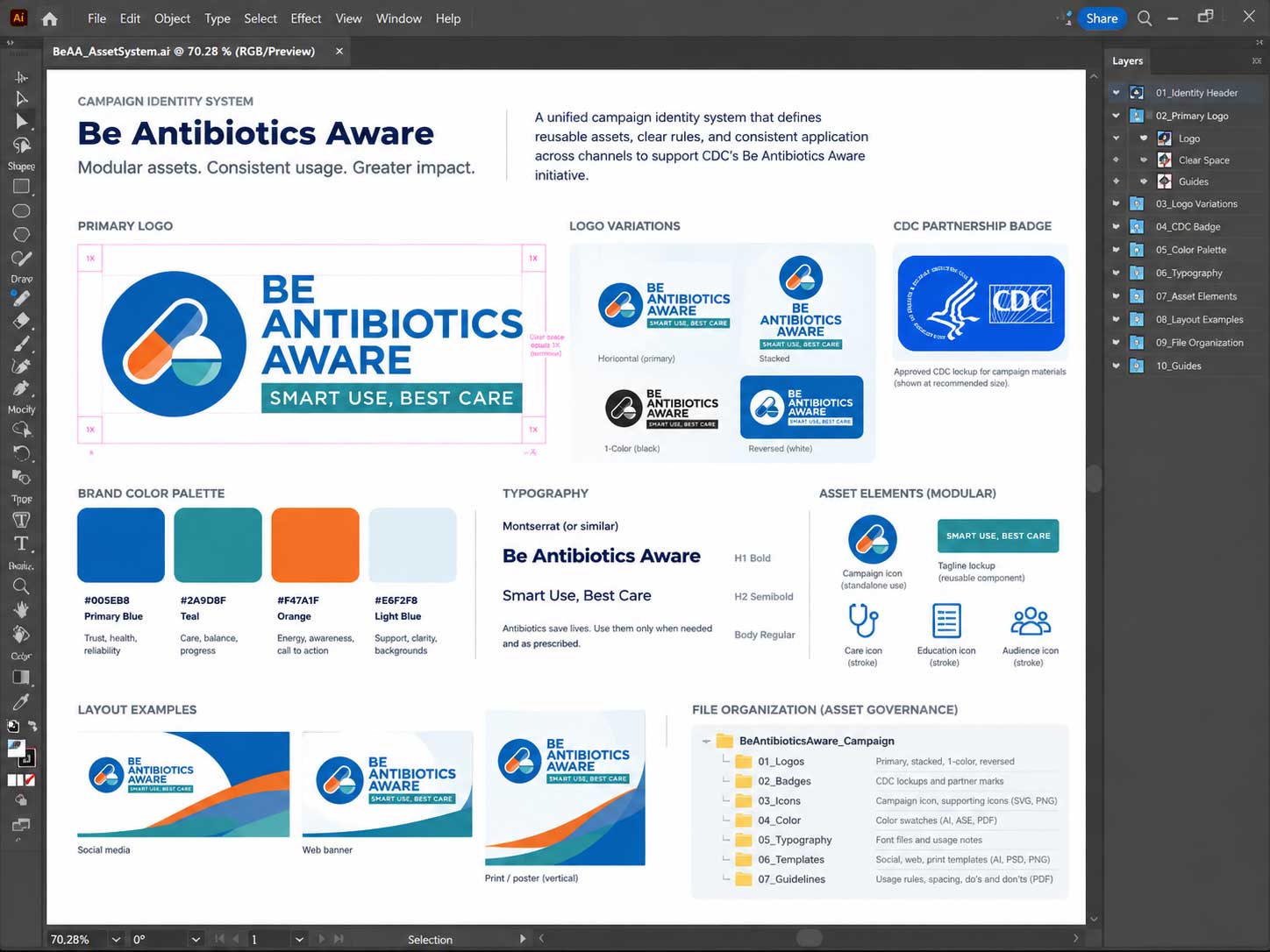The image size is (1270, 952).
Task: Click the Share button
Action: [1102, 18]
